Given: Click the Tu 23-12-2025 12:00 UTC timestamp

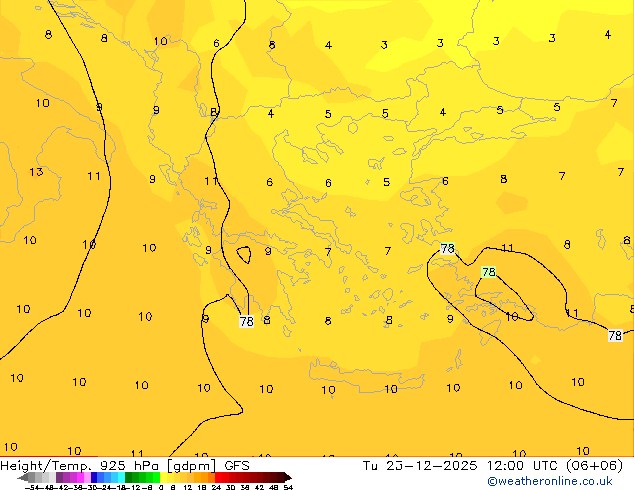Looking at the screenshot, I should click(461, 466).
